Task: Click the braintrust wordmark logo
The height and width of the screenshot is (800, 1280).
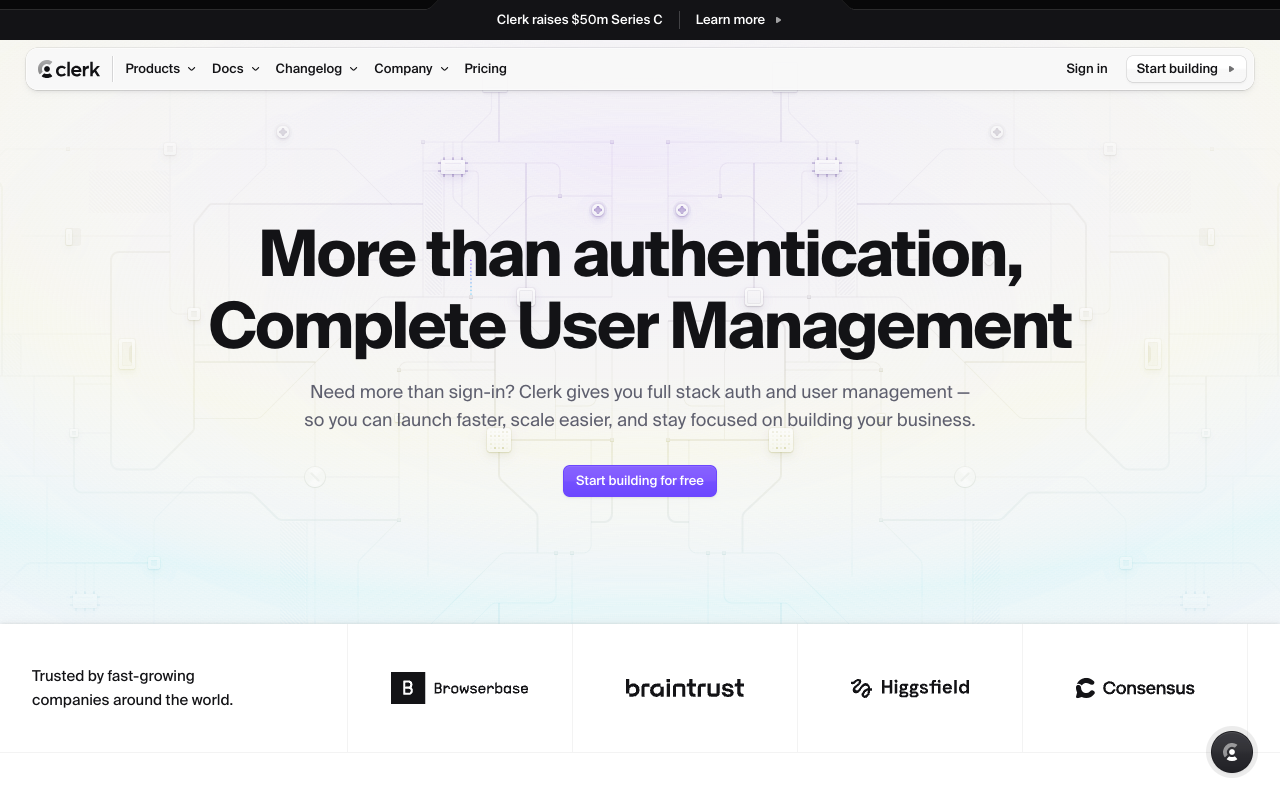Action: coord(684,687)
